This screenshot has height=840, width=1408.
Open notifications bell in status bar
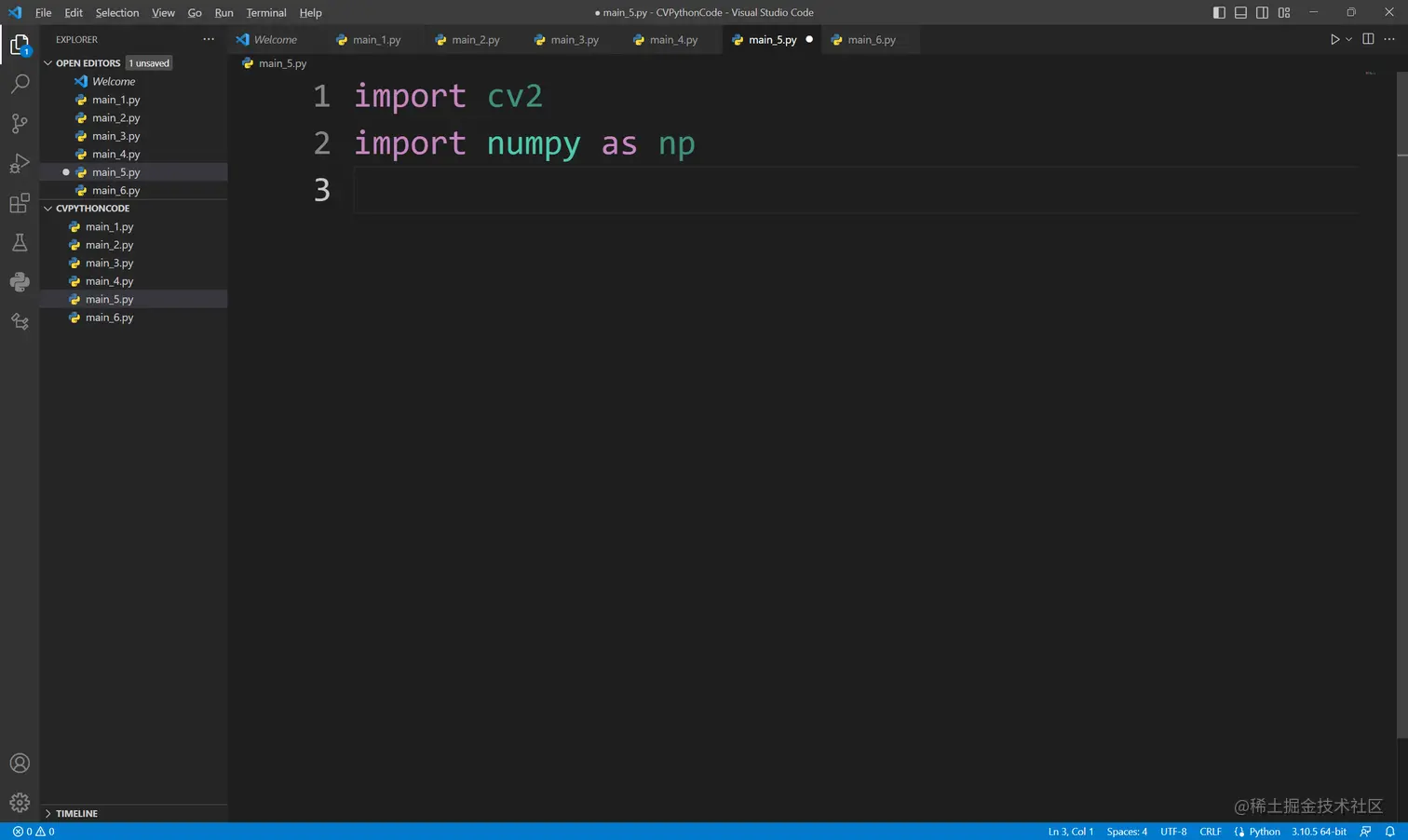click(x=1389, y=832)
